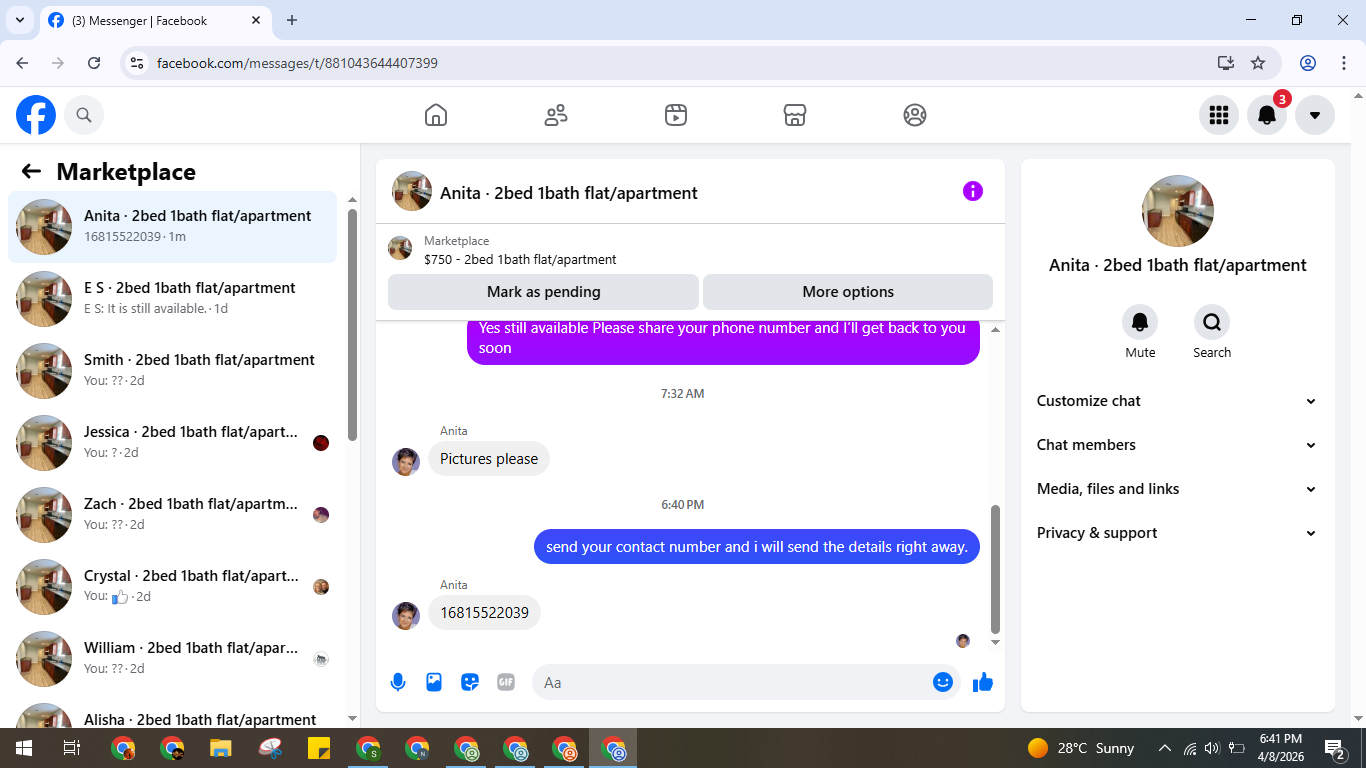The height and width of the screenshot is (768, 1366).
Task: Record a voice clip microphone icon
Action: 398,682
